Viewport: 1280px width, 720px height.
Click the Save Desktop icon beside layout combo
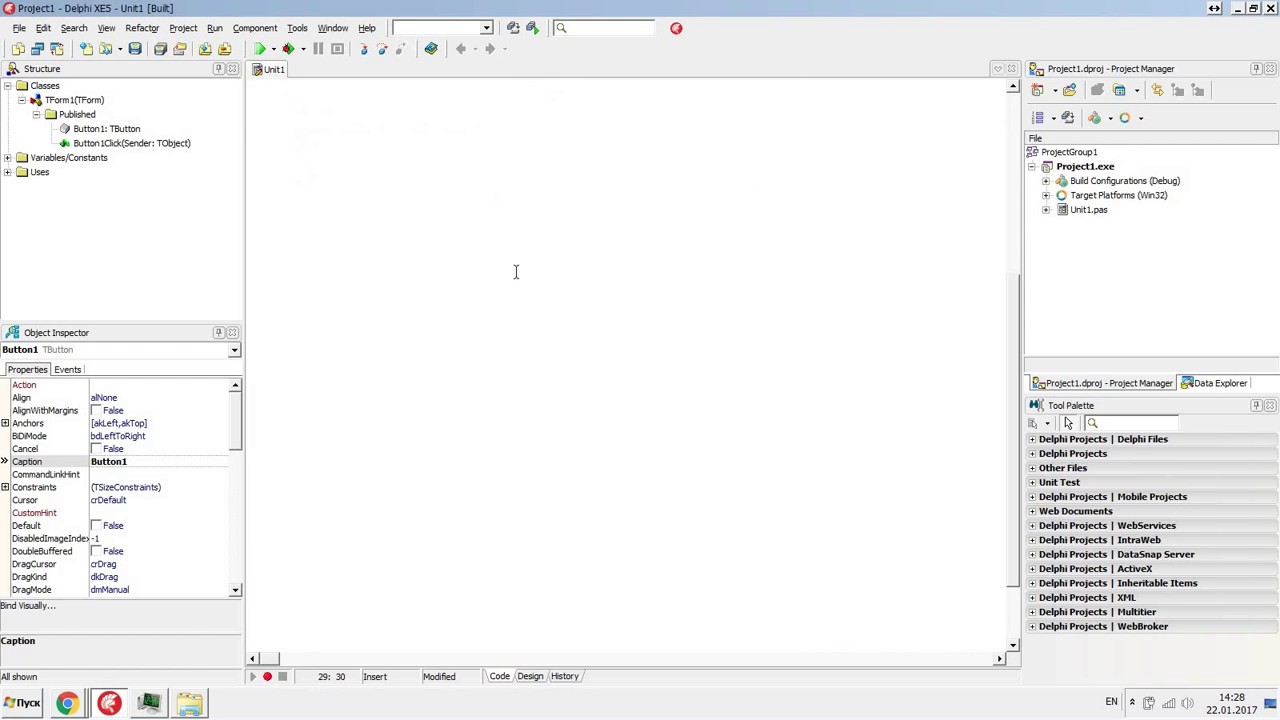[513, 28]
